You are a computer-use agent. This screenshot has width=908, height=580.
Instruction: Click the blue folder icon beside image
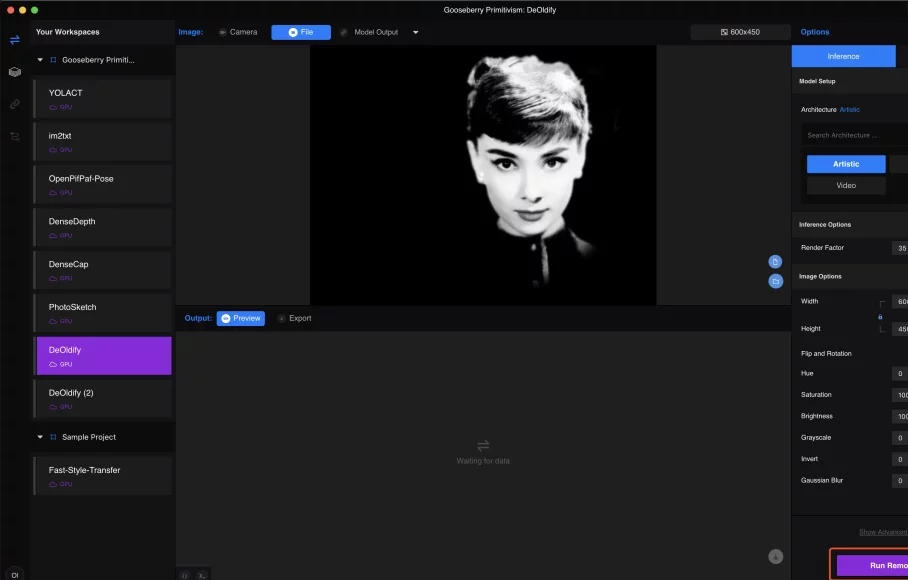point(775,281)
